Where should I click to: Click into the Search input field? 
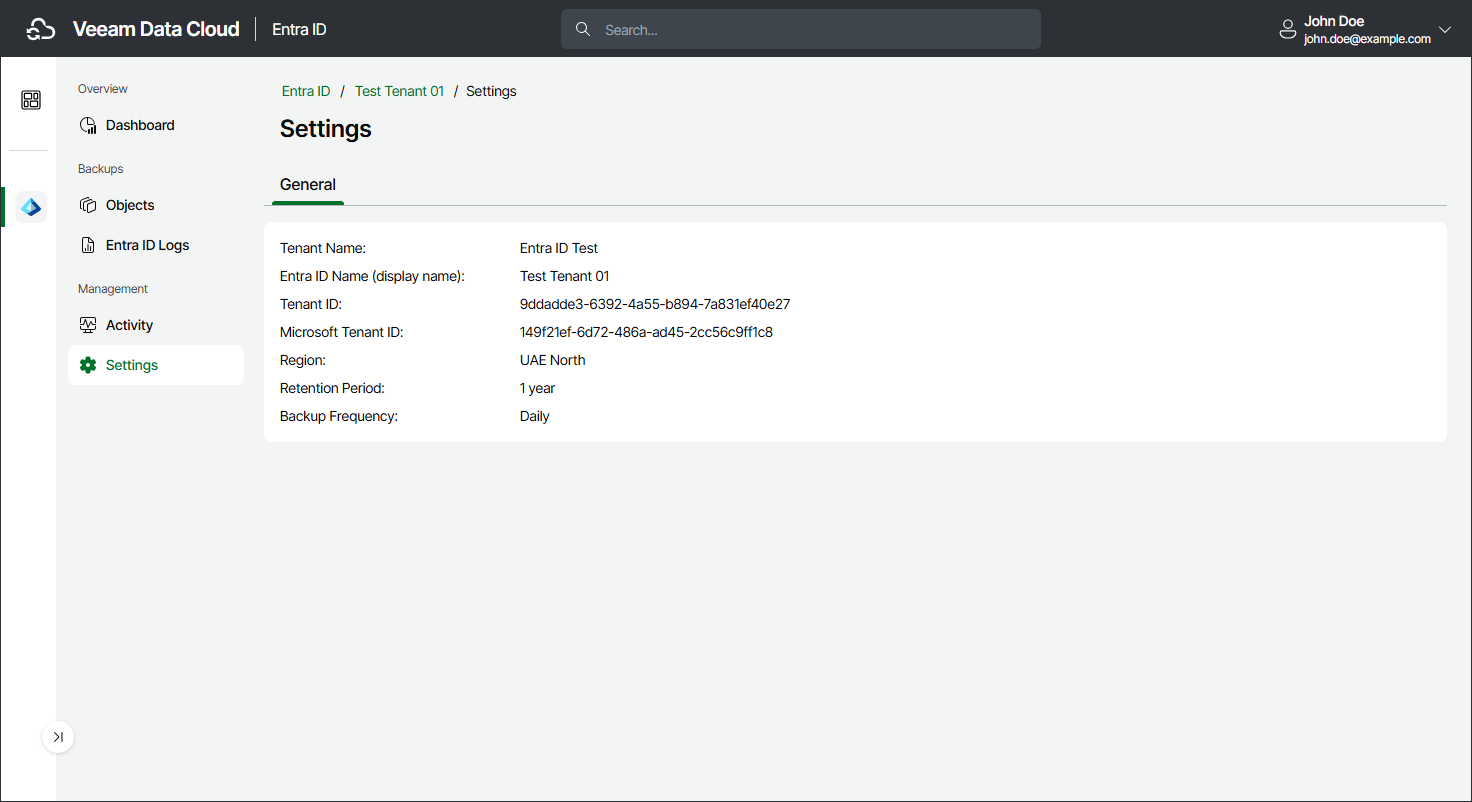coord(801,29)
